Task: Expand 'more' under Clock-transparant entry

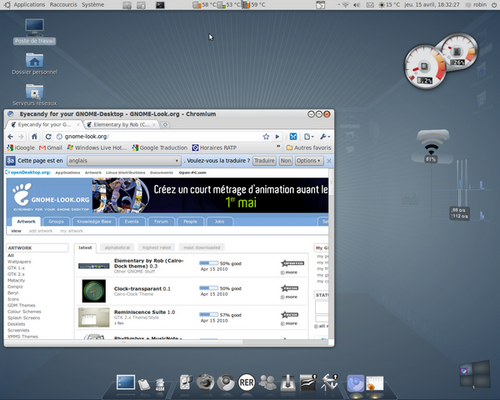Action: coord(289,297)
